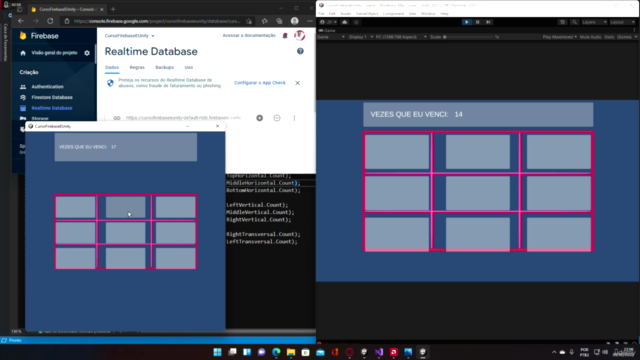Open Unity Component menu
Image resolution: width=640 pixels, height=360 pixels.
[393, 13]
